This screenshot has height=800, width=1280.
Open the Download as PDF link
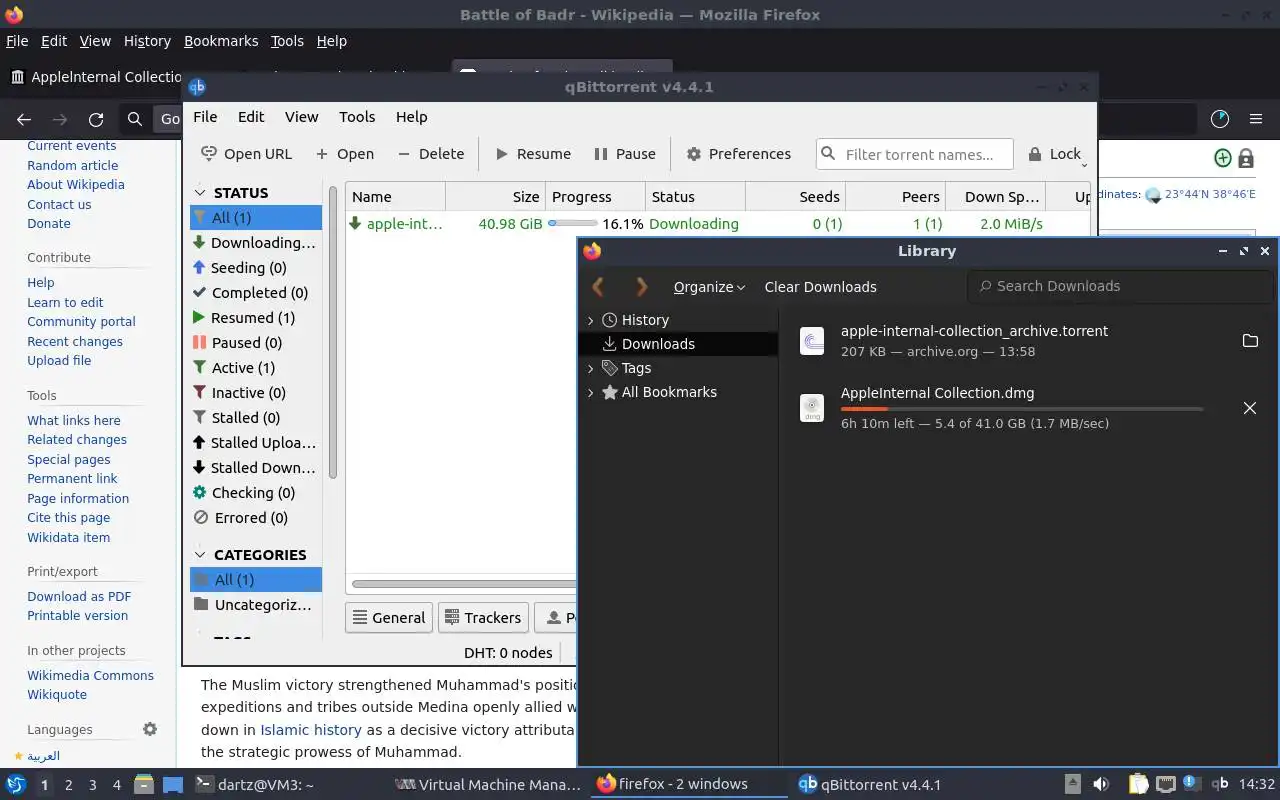[x=79, y=597]
